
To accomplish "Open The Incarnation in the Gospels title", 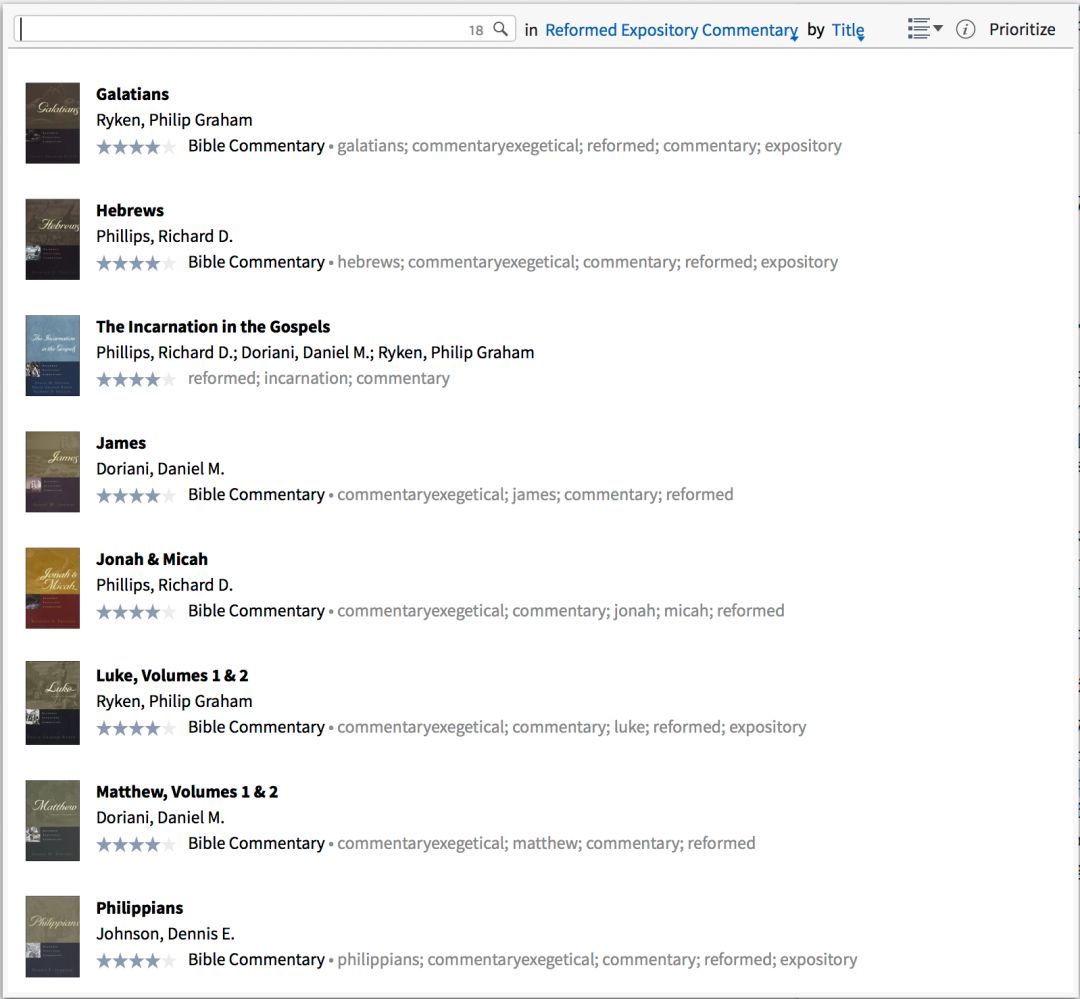I will [213, 327].
